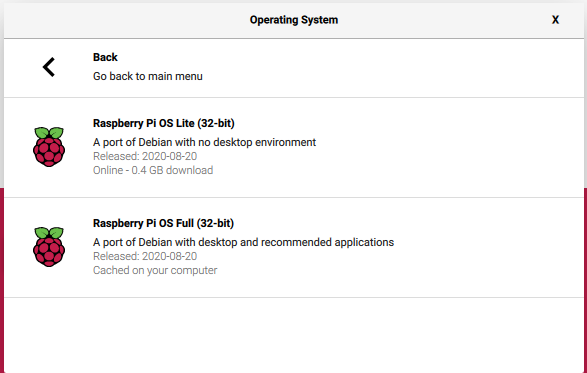
Task: Click "Go back to main menu" text
Action: click(147, 76)
